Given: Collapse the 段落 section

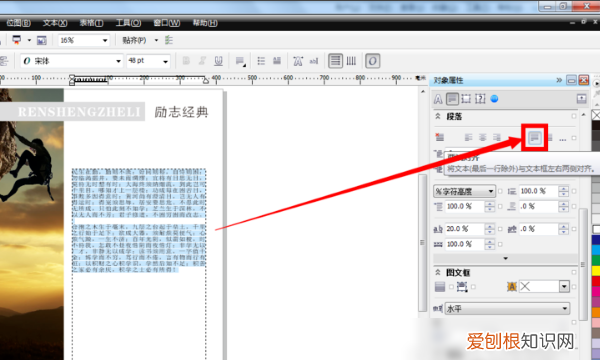Looking at the screenshot, I should (x=438, y=116).
